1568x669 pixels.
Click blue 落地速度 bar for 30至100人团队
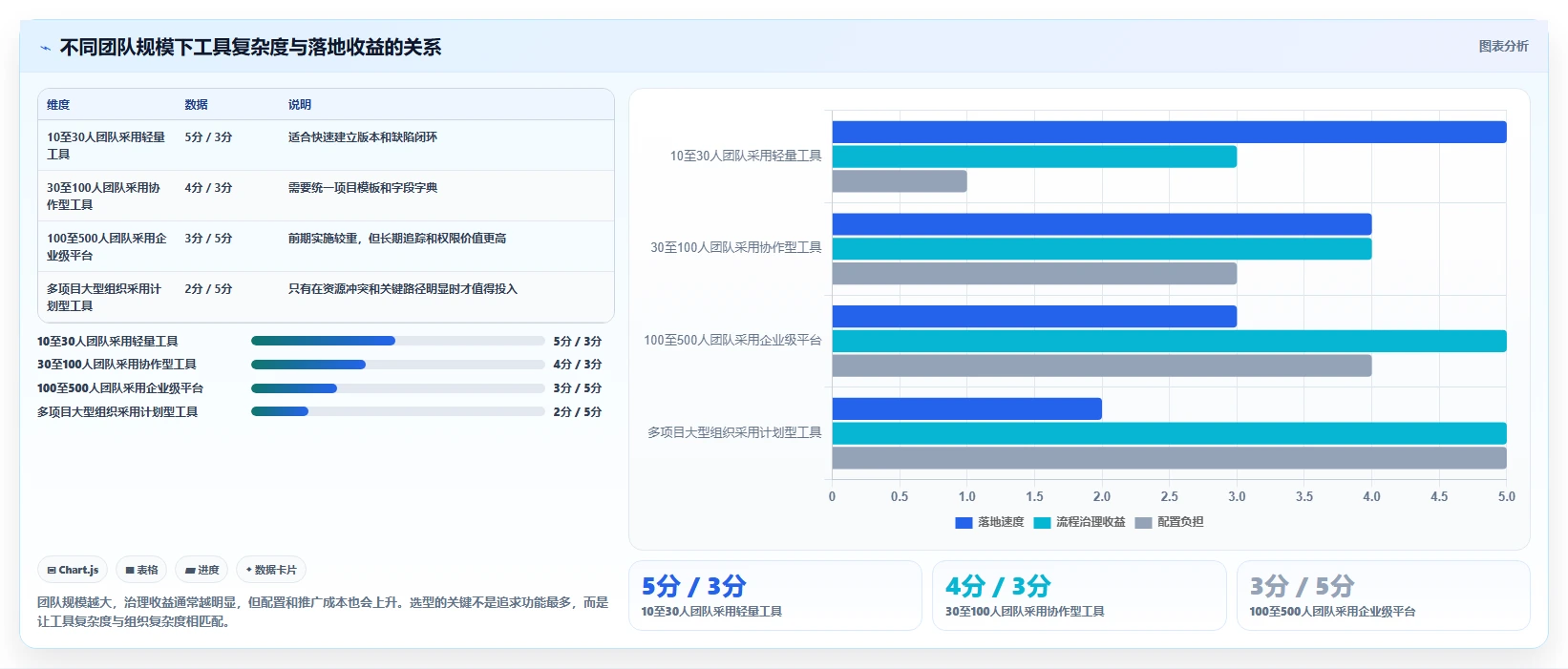point(1102,224)
